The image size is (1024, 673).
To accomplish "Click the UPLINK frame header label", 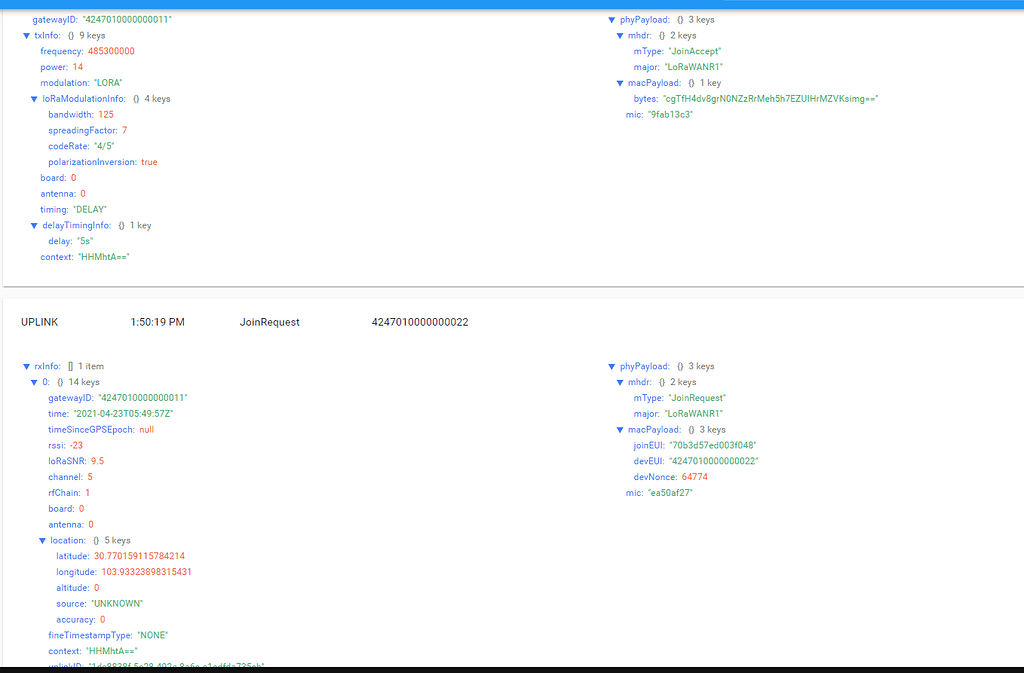I will pos(40,322).
